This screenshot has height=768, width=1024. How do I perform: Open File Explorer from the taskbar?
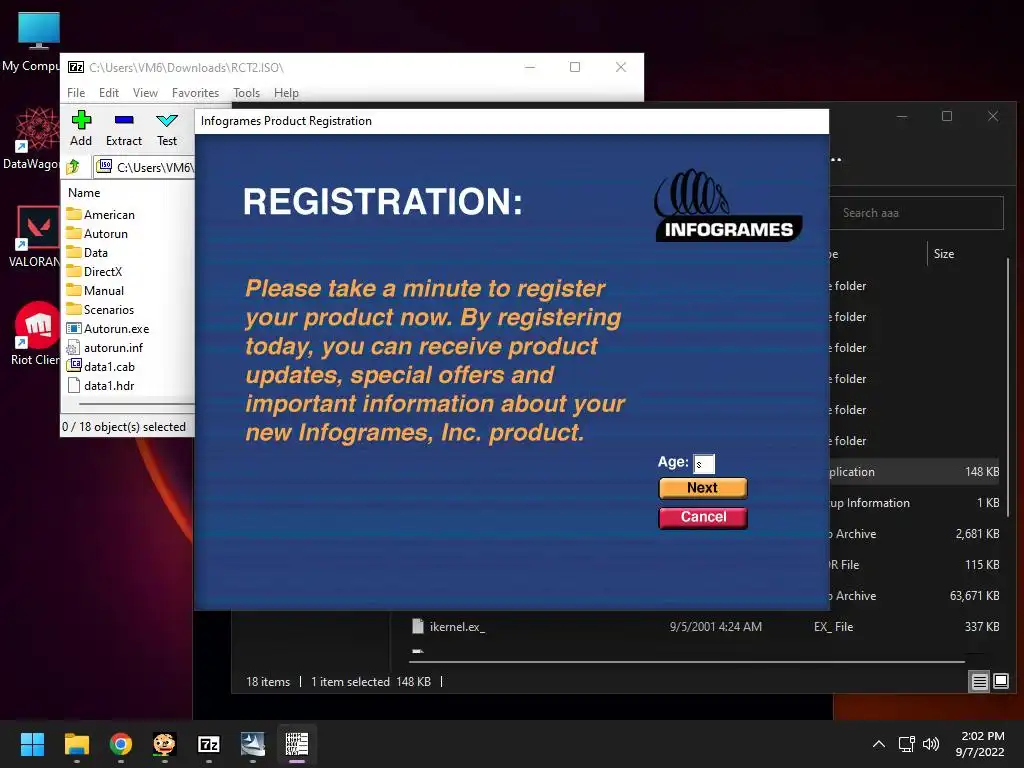(76, 744)
